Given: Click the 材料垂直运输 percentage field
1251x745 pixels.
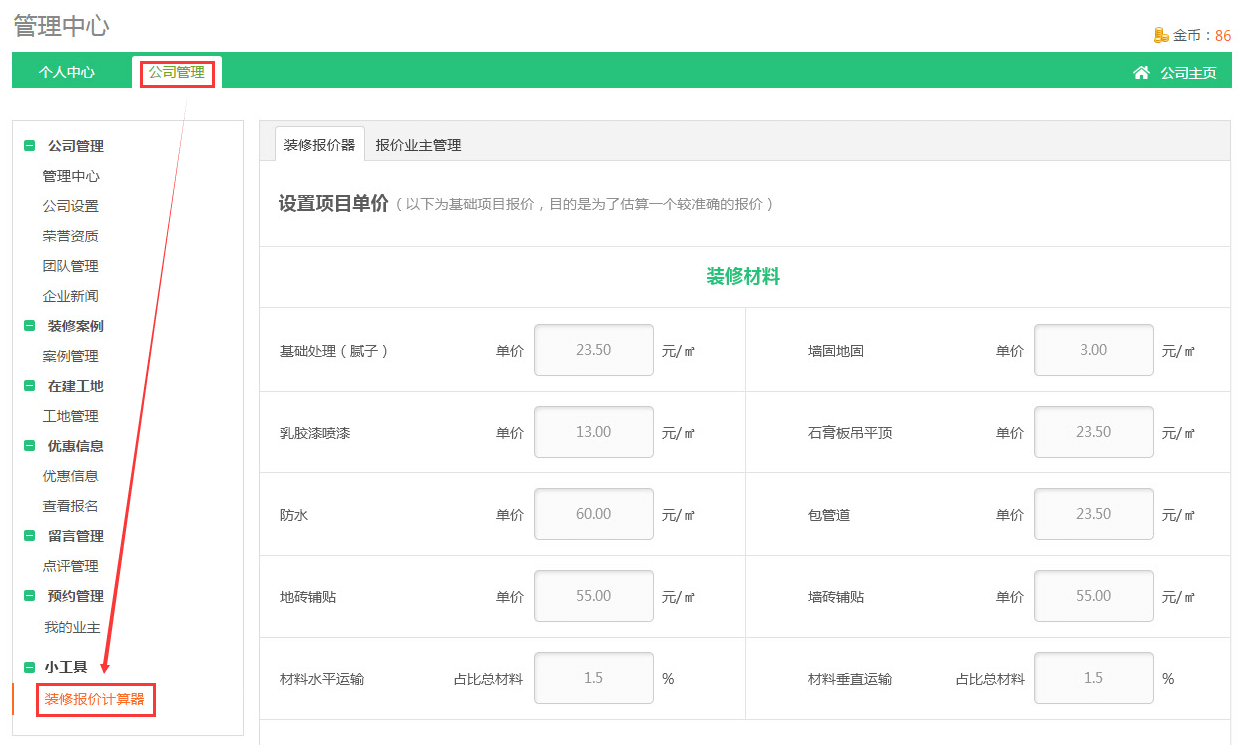Looking at the screenshot, I should [1093, 678].
